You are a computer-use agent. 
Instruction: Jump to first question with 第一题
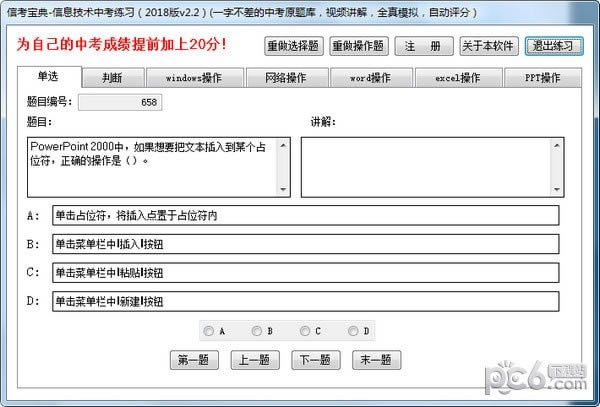(x=195, y=360)
